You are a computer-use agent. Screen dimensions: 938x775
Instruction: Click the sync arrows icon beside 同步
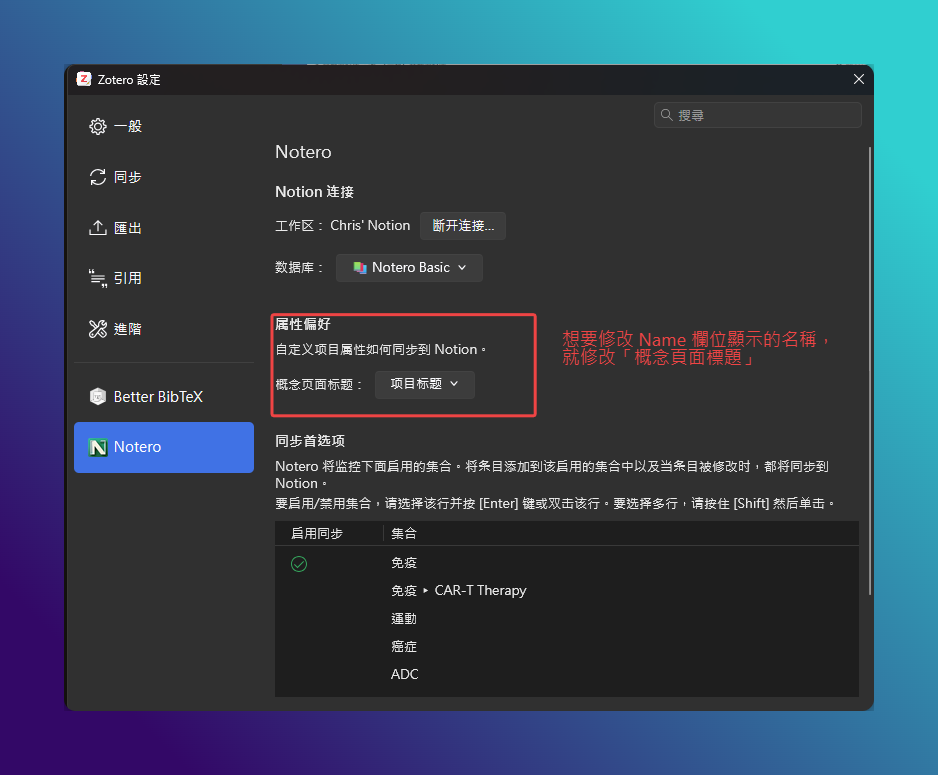point(98,177)
